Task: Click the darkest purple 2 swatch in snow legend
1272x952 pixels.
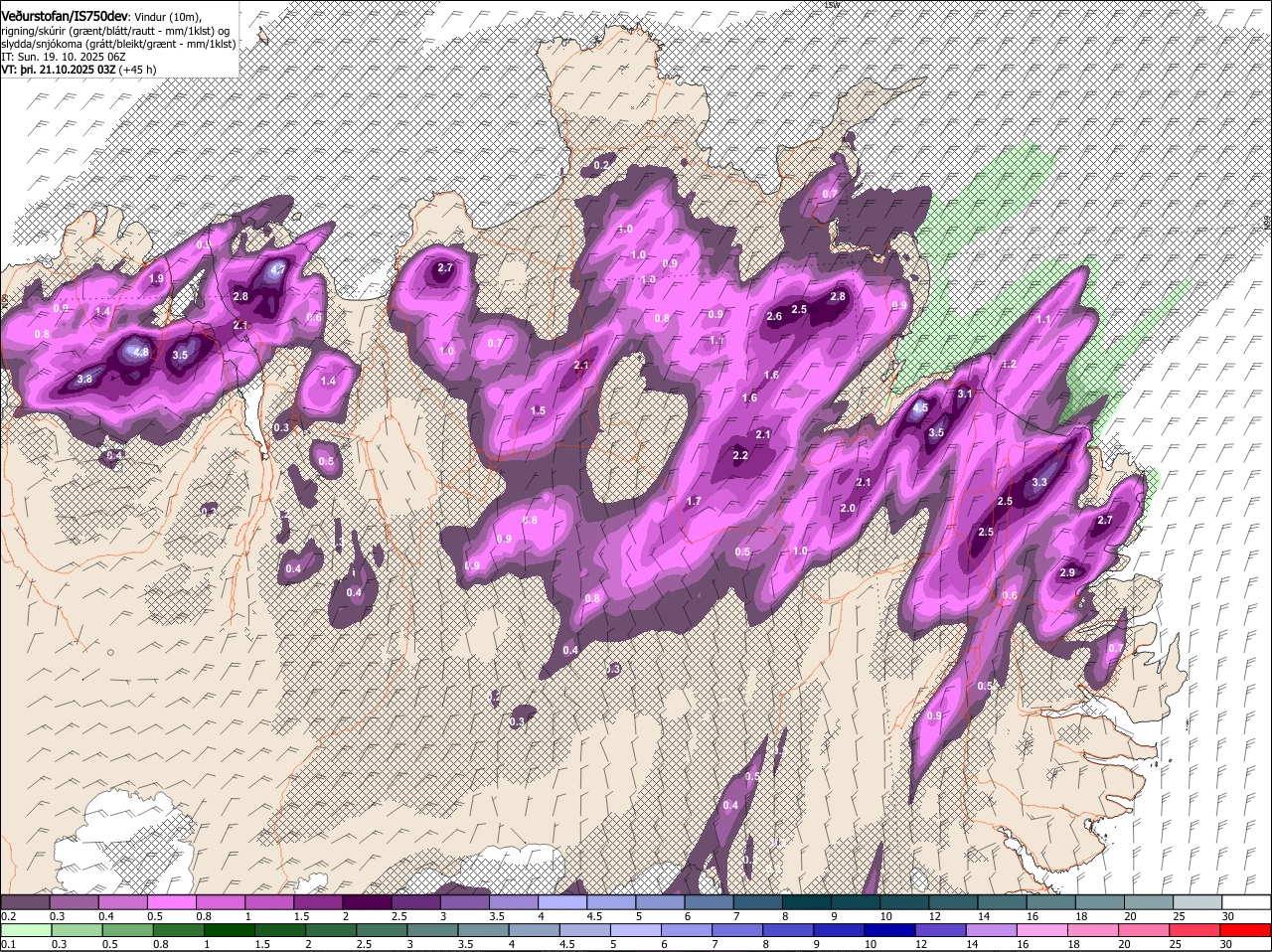Action: coord(368,902)
